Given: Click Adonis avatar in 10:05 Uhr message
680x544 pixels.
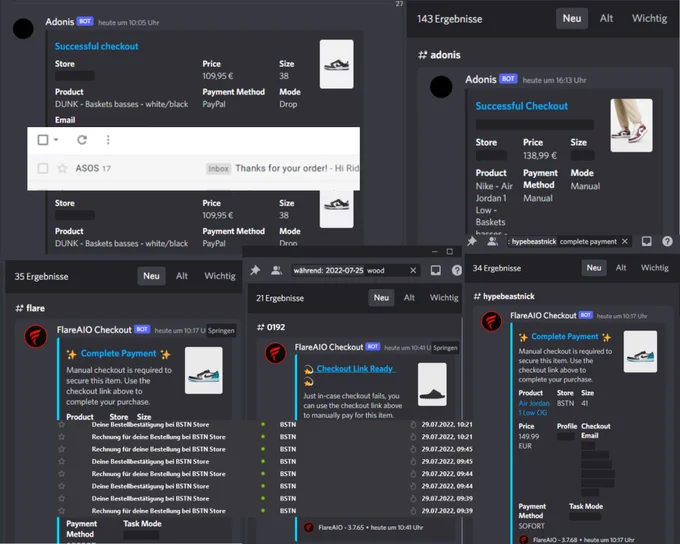Looking at the screenshot, I should point(23,29).
